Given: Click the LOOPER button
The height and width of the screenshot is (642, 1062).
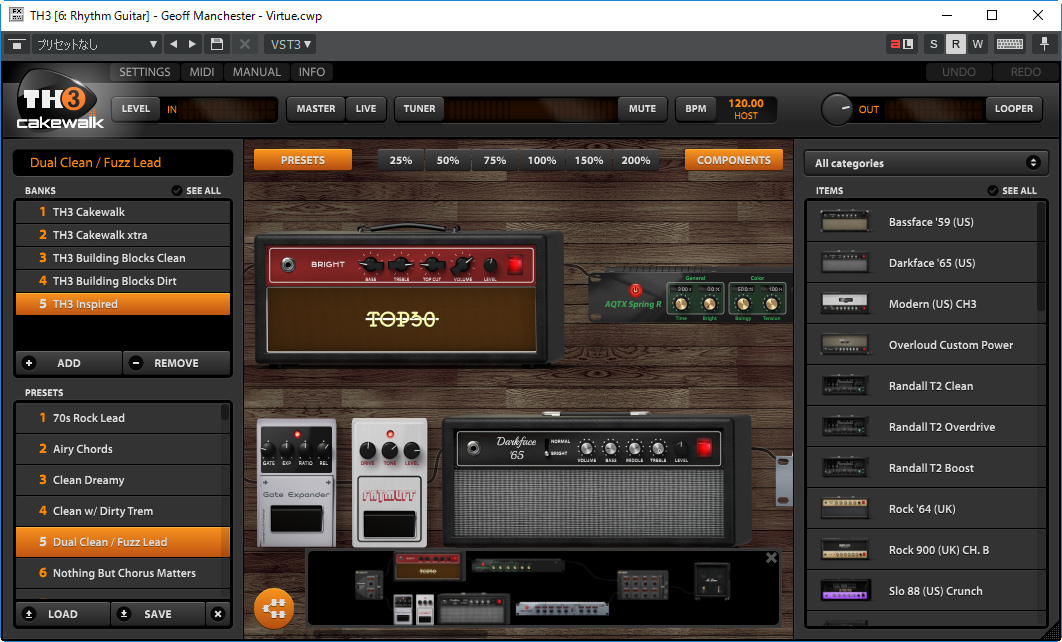Looking at the screenshot, I should coord(1013,108).
